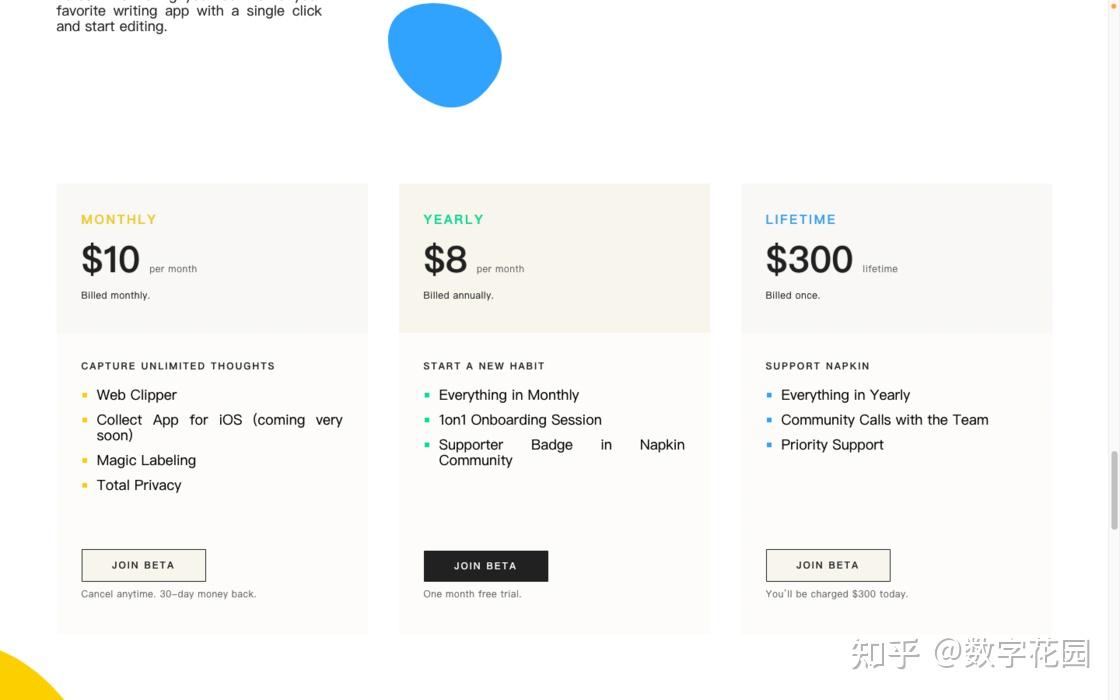This screenshot has height=700, width=1120.
Task: Click JOIN BETA under the Yearly plan
Action: pos(485,565)
